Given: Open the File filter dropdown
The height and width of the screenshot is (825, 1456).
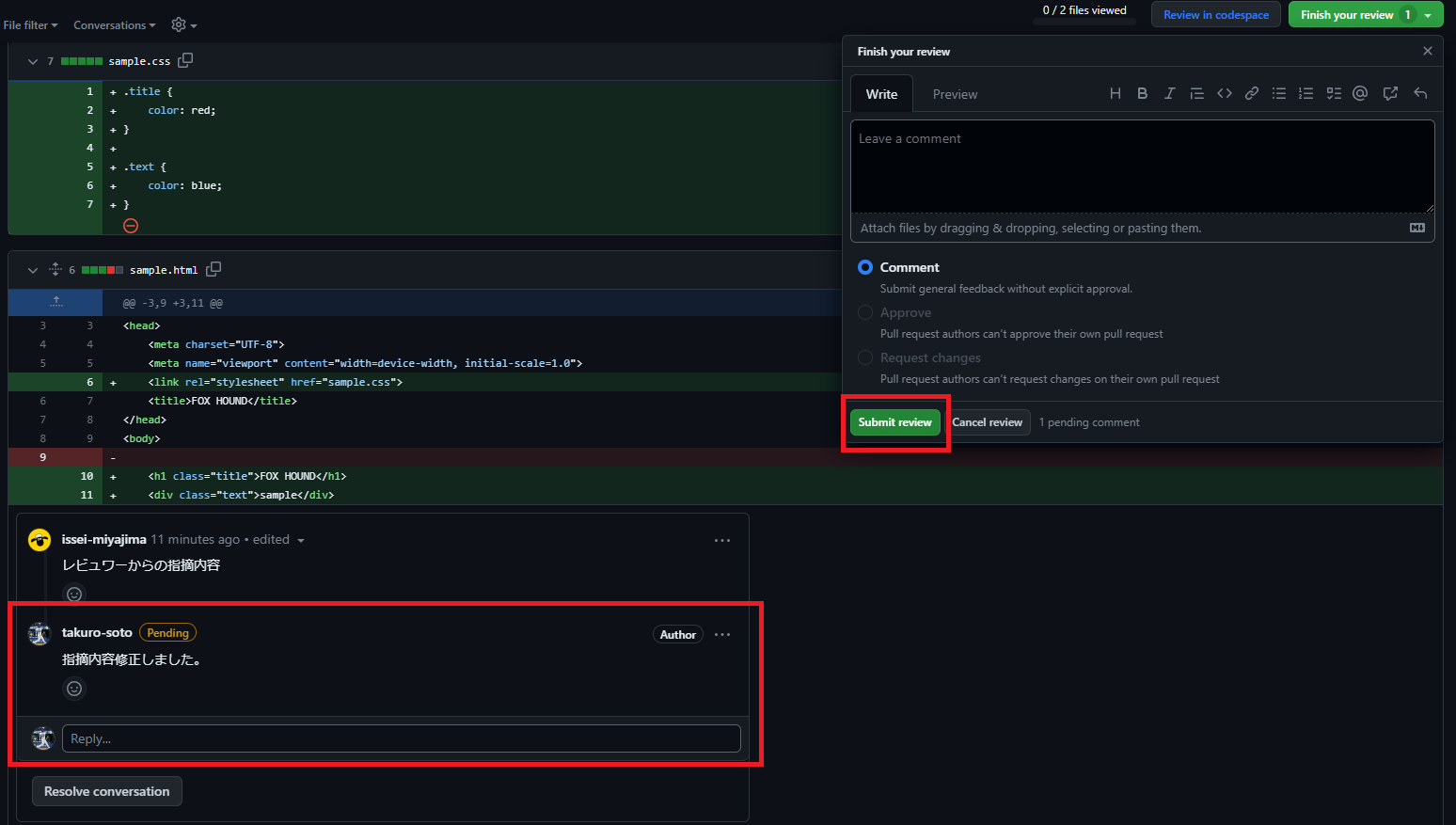Looking at the screenshot, I should click(30, 25).
